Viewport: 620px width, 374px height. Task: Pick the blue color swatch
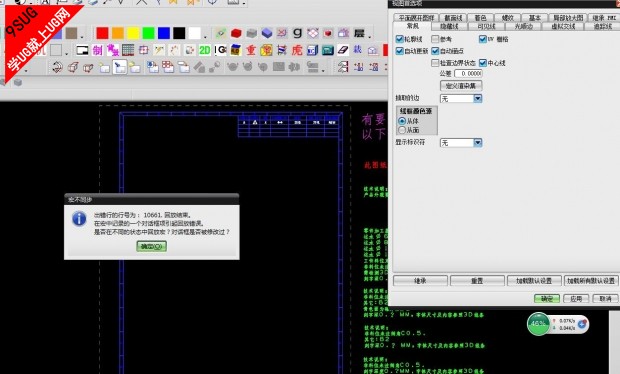(x=164, y=33)
